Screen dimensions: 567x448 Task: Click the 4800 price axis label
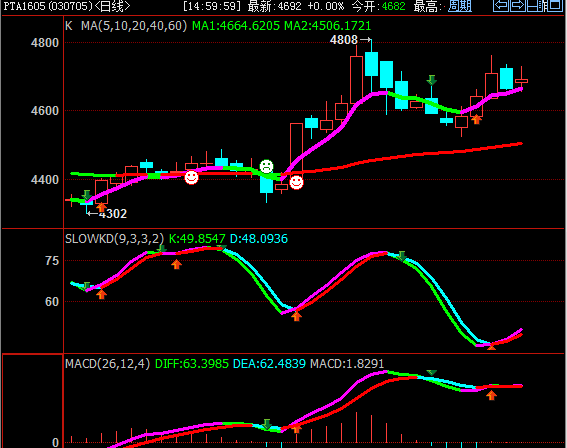(45, 43)
